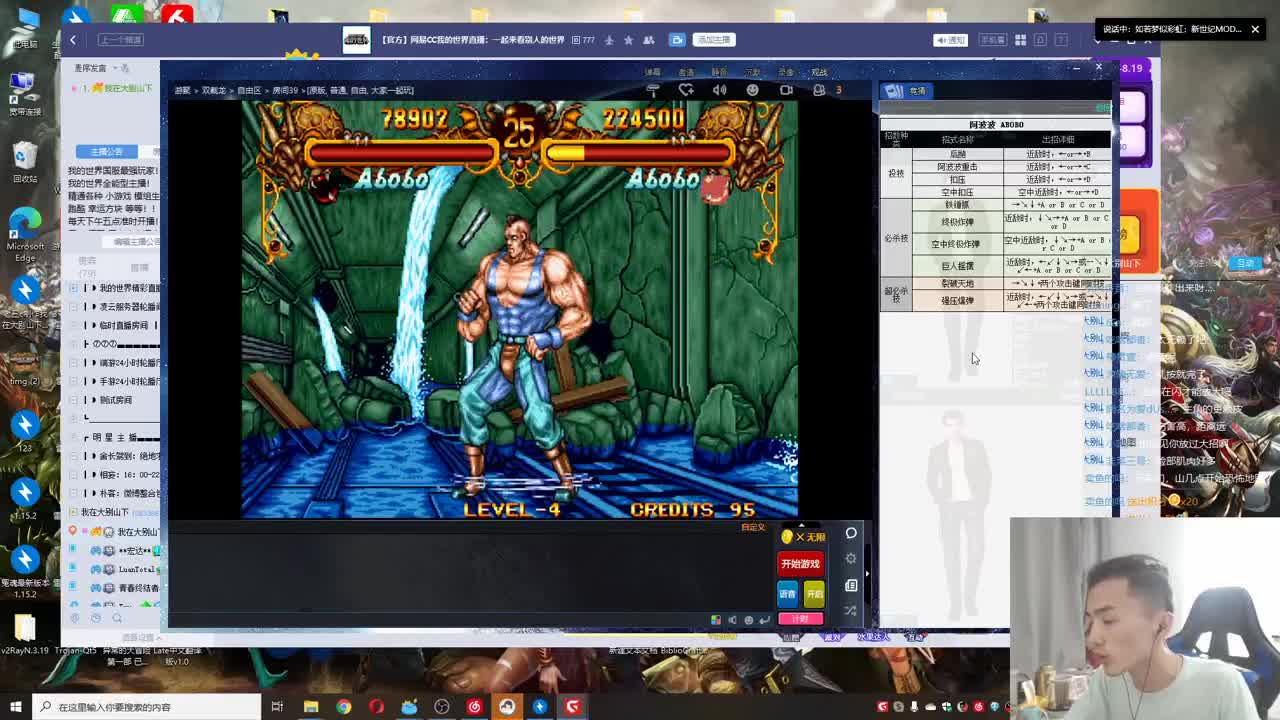This screenshot has width=1280, height=720.
Task: Click the Windows taskbar search box
Action: click(146, 707)
